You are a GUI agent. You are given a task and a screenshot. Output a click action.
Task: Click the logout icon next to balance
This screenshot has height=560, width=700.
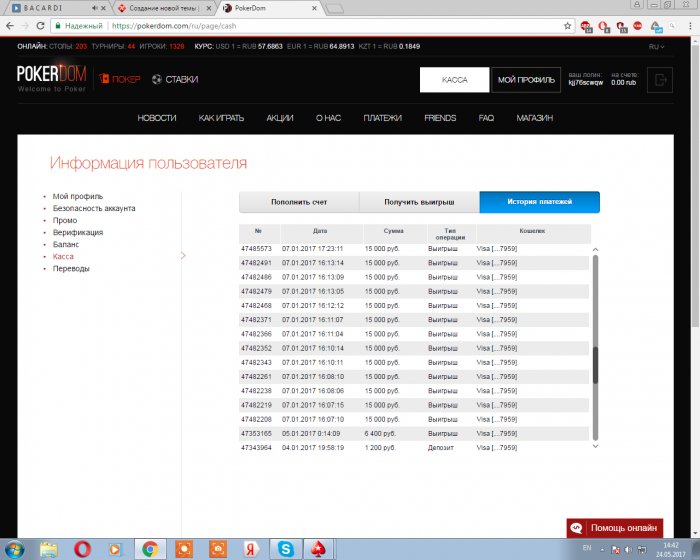pos(660,80)
